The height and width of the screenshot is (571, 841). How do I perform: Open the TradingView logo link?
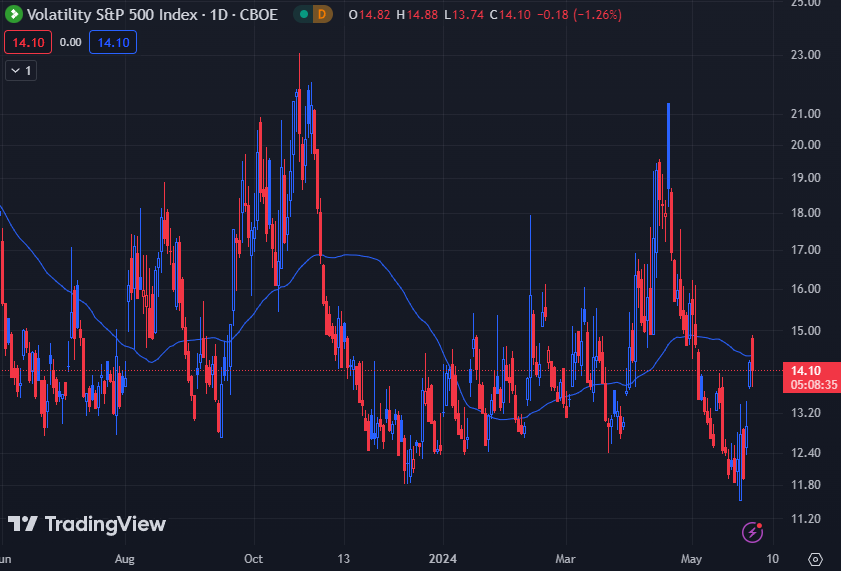(x=87, y=524)
